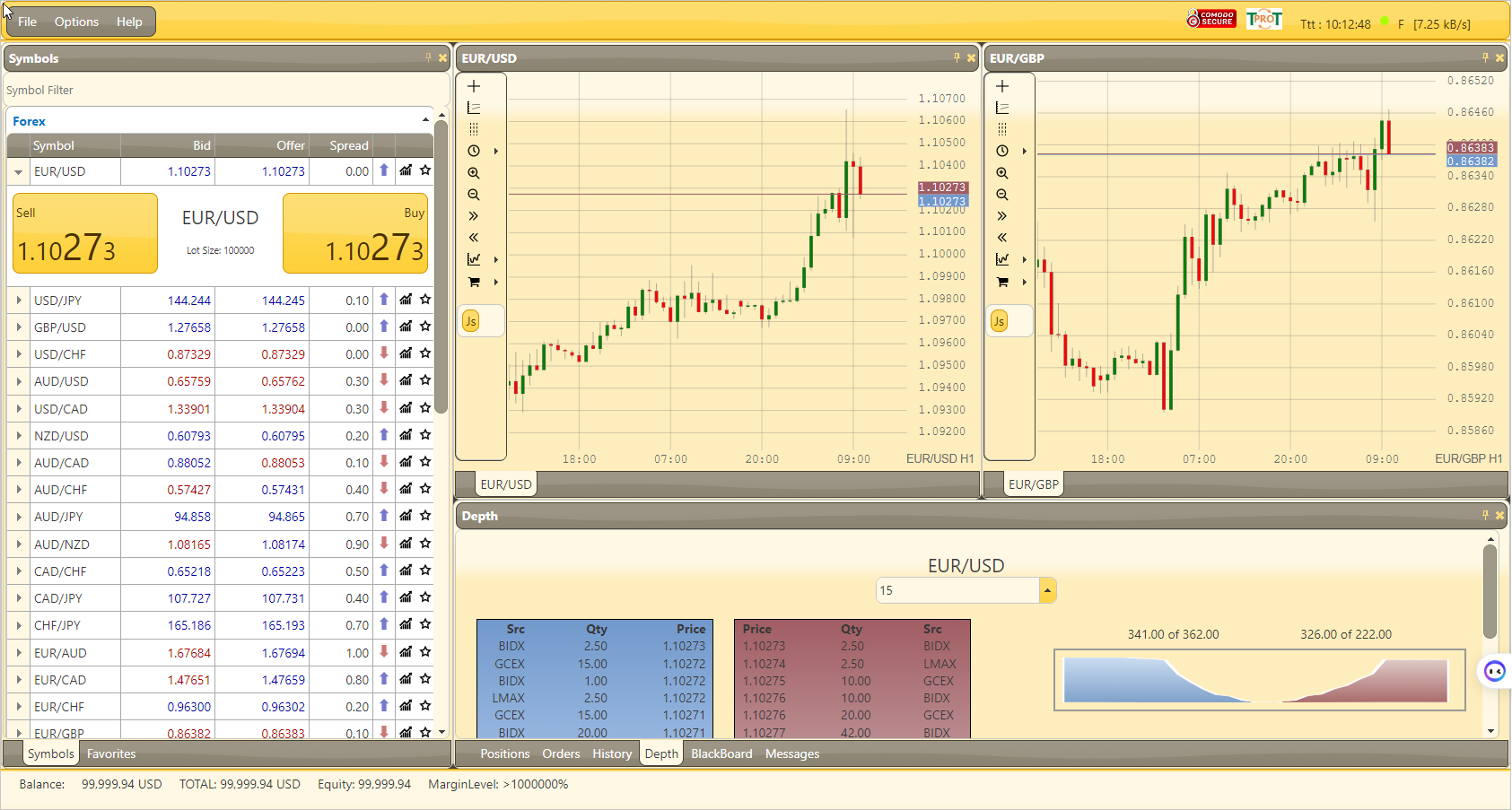
Task: Click TProT logo in top bar
Action: 1264,19
